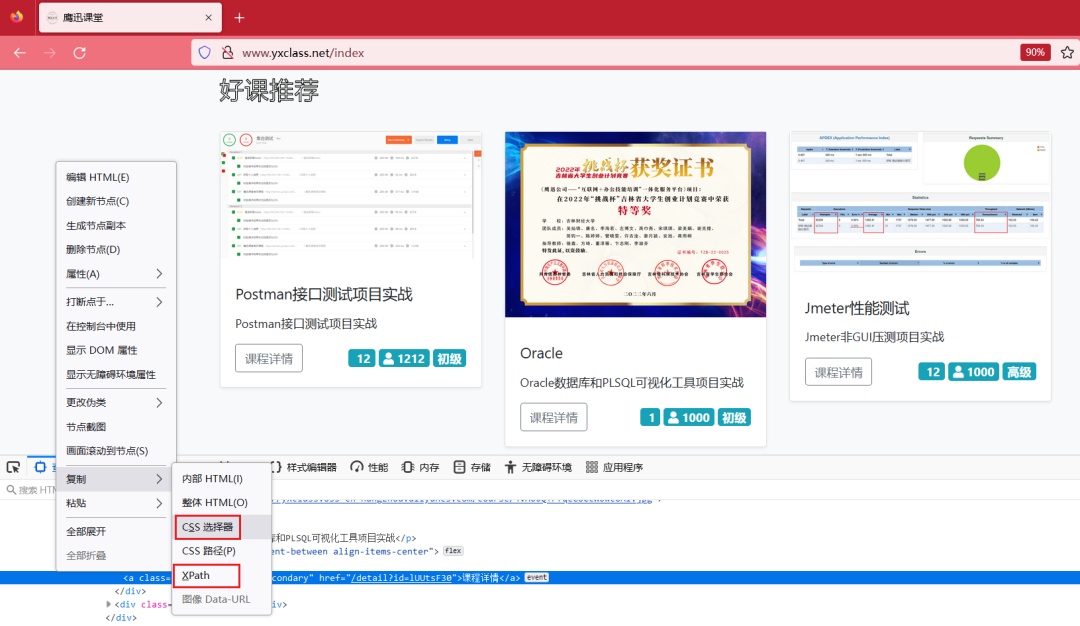1080x626 pixels.
Task: Copy CSS 路径(P) from the submenu
Action: point(221,551)
